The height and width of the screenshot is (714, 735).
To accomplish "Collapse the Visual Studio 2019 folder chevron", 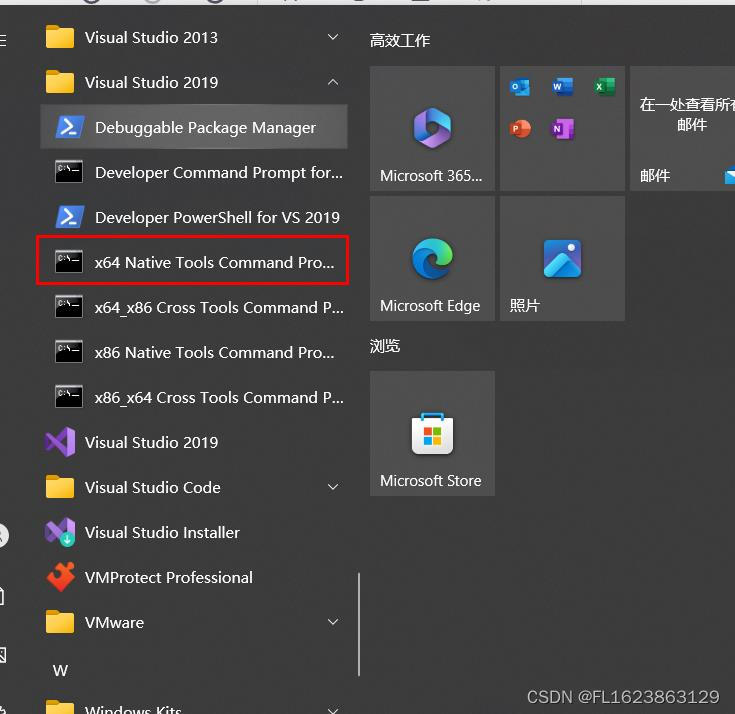I will click(x=333, y=82).
